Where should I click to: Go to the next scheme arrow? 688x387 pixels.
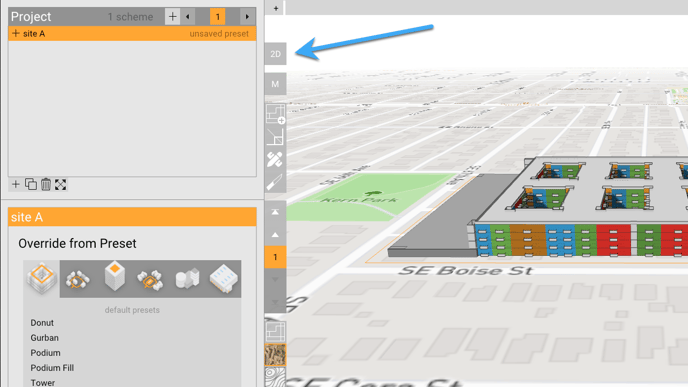coord(247,17)
